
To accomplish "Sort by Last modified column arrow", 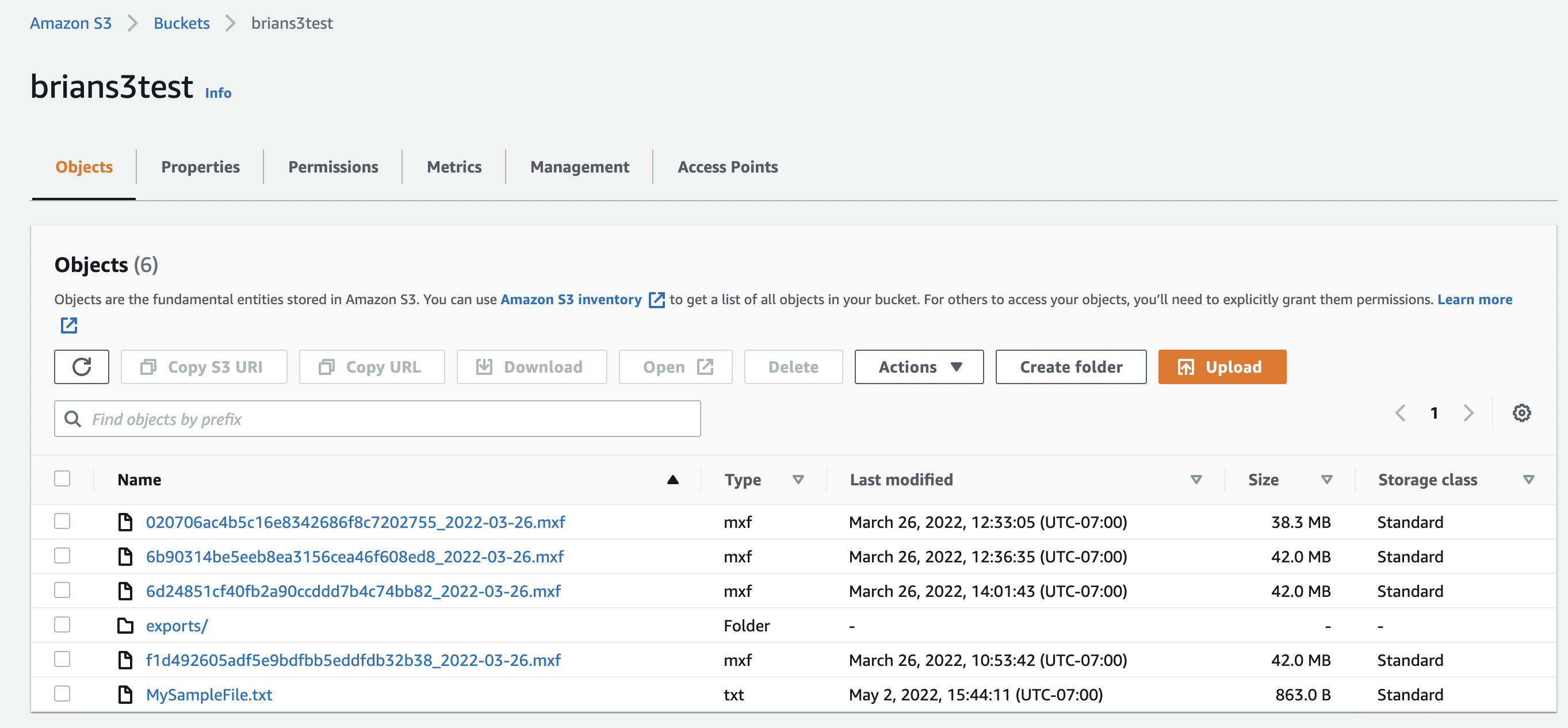I will pos(1196,480).
